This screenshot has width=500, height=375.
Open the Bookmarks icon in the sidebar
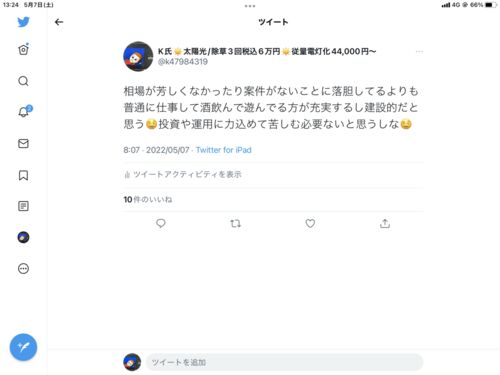(x=23, y=175)
